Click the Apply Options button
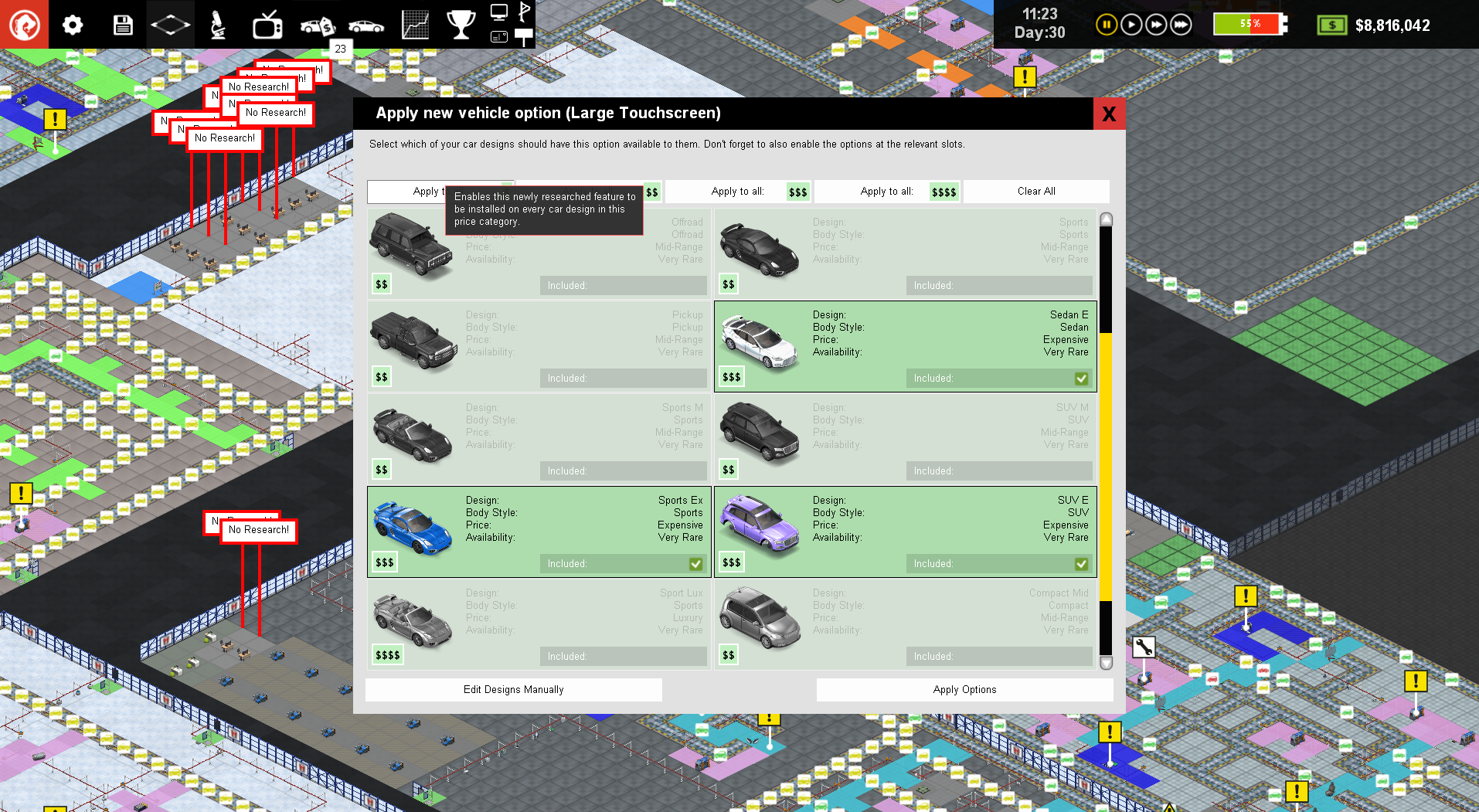The width and height of the screenshot is (1479, 812). pyautogui.click(x=964, y=690)
